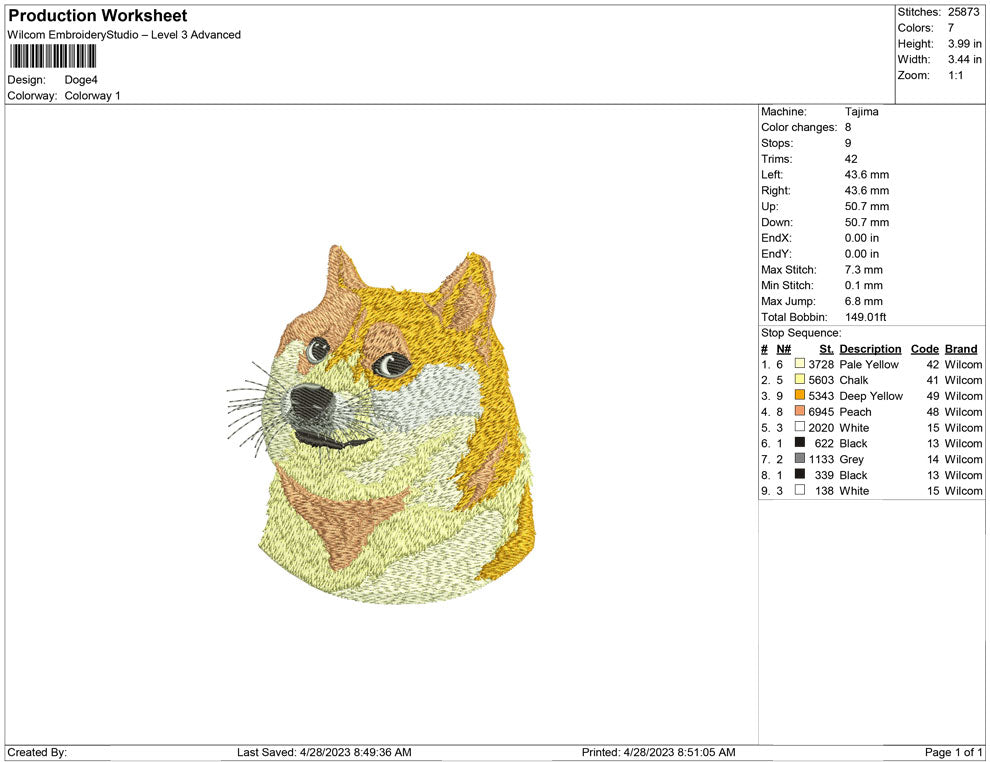Viewport: 990px width, 762px height.
Task: Click the Colorway 1 value
Action: pyautogui.click(x=92, y=96)
